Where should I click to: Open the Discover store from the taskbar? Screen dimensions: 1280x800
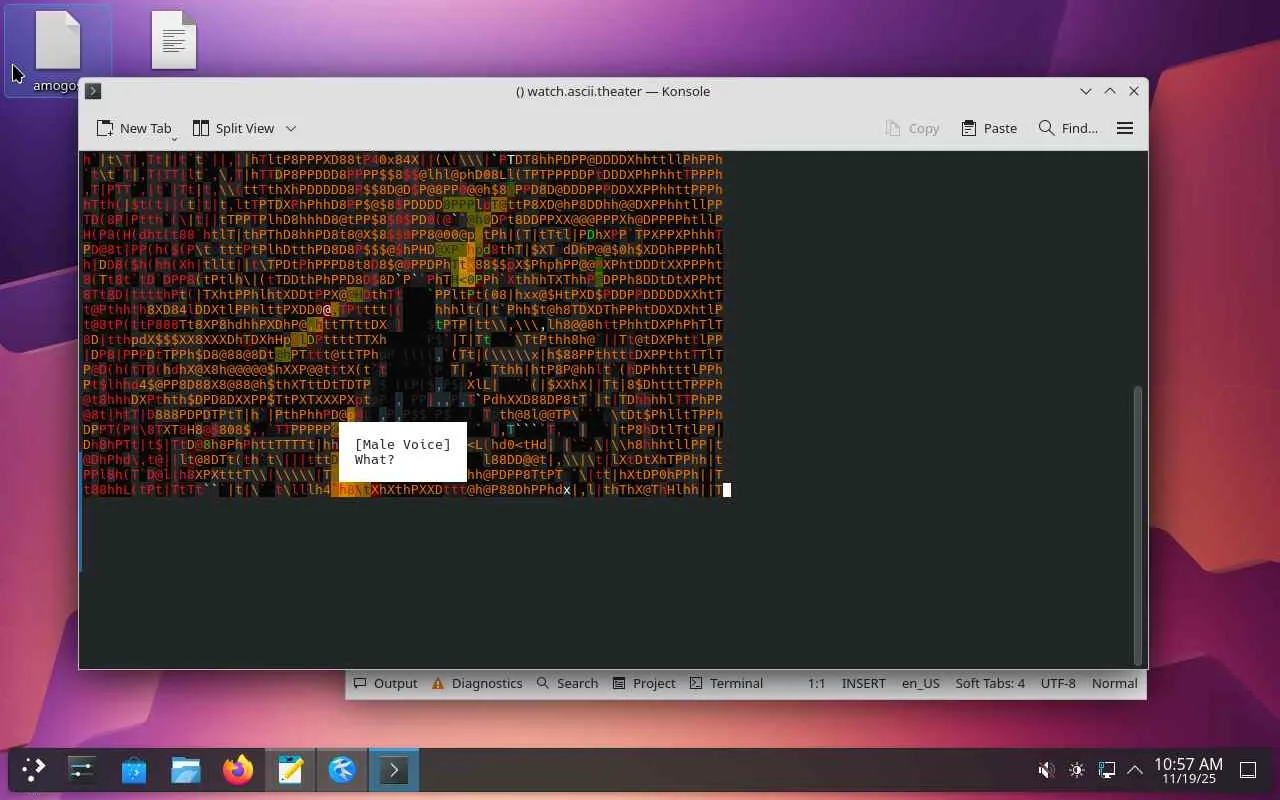[x=134, y=770]
